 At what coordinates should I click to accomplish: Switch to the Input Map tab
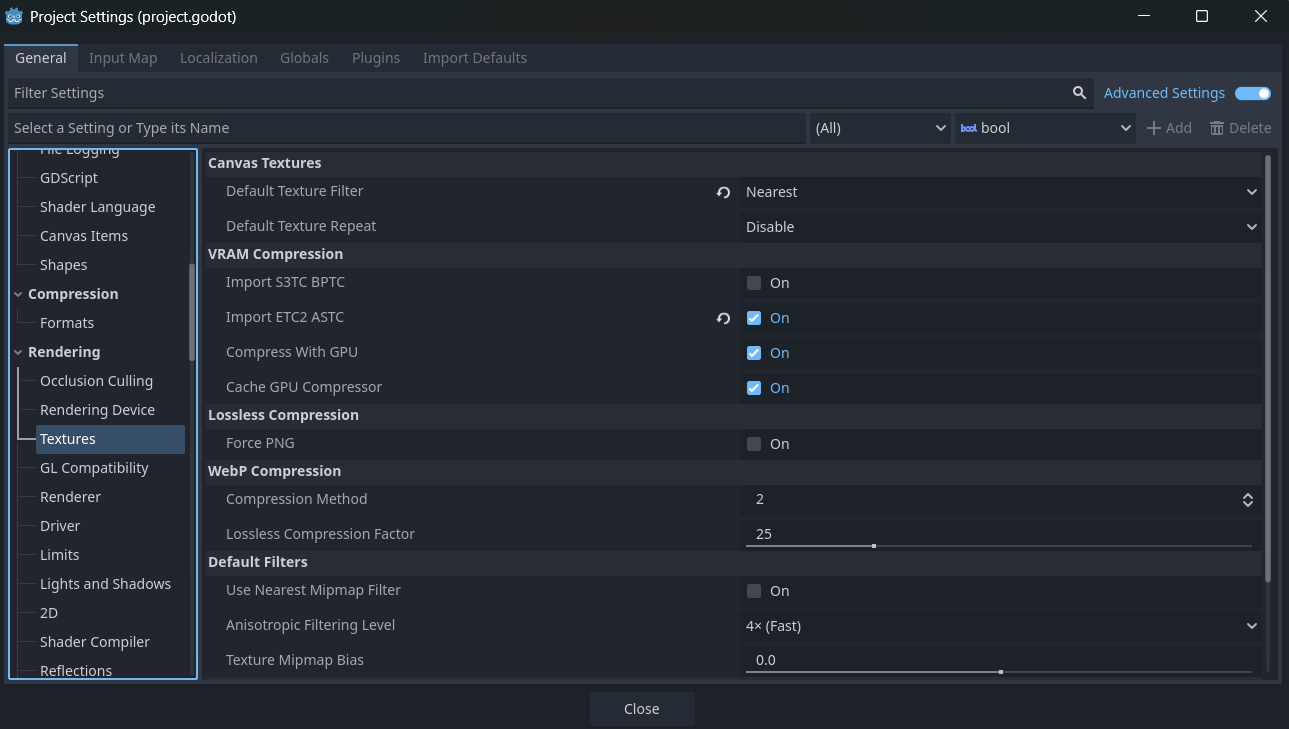[x=123, y=58]
